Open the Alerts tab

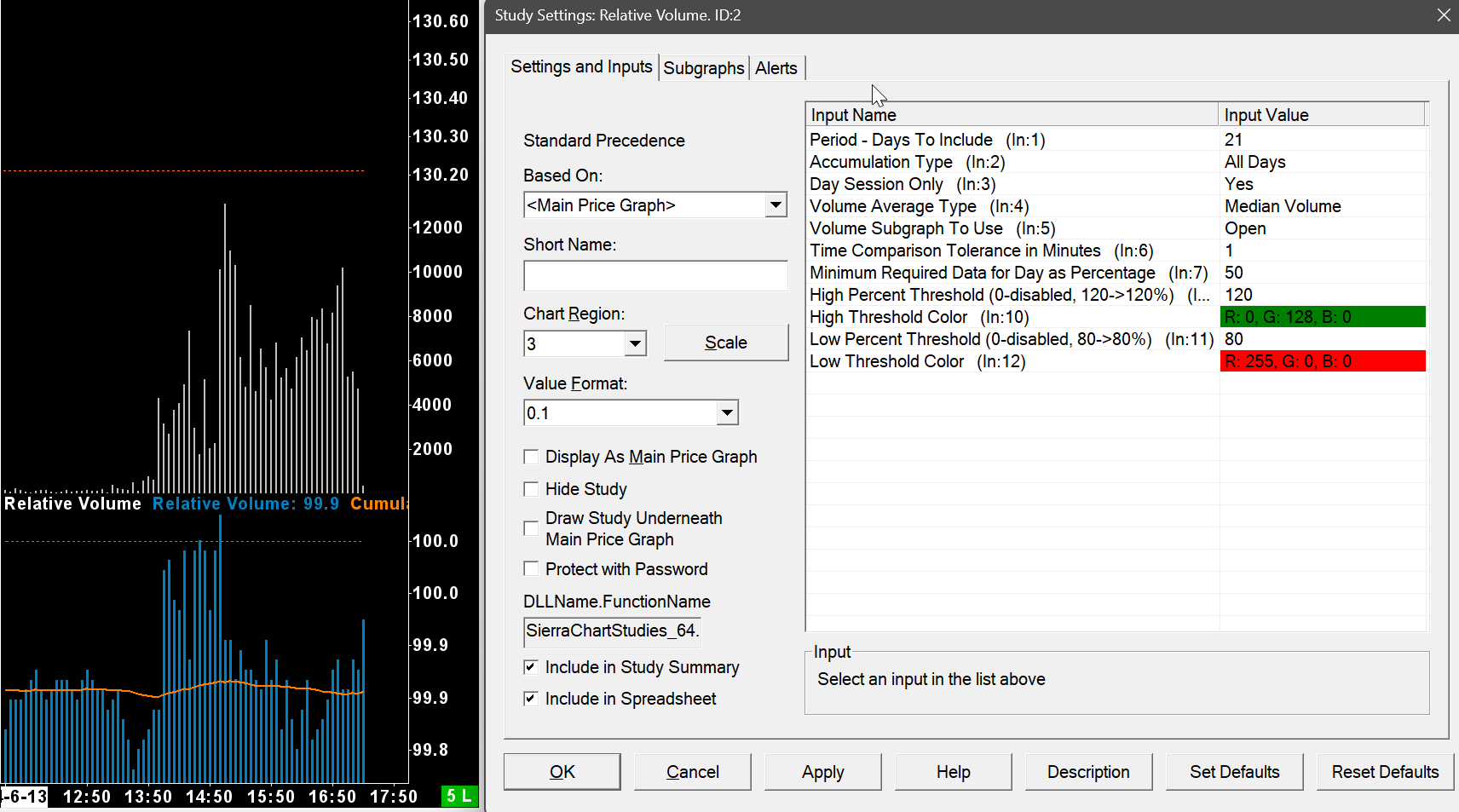(776, 68)
